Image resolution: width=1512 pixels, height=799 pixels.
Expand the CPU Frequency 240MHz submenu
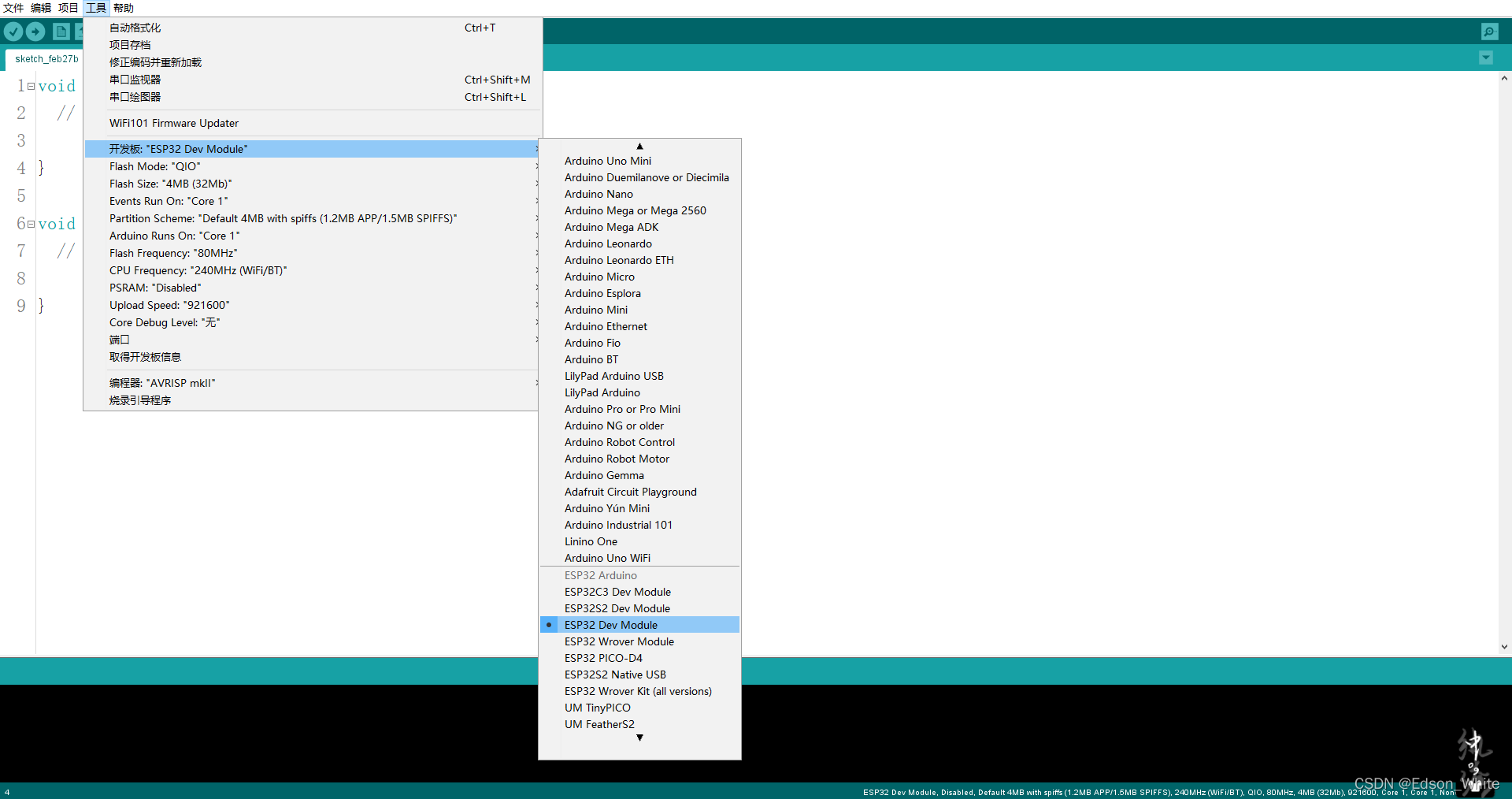click(x=313, y=270)
